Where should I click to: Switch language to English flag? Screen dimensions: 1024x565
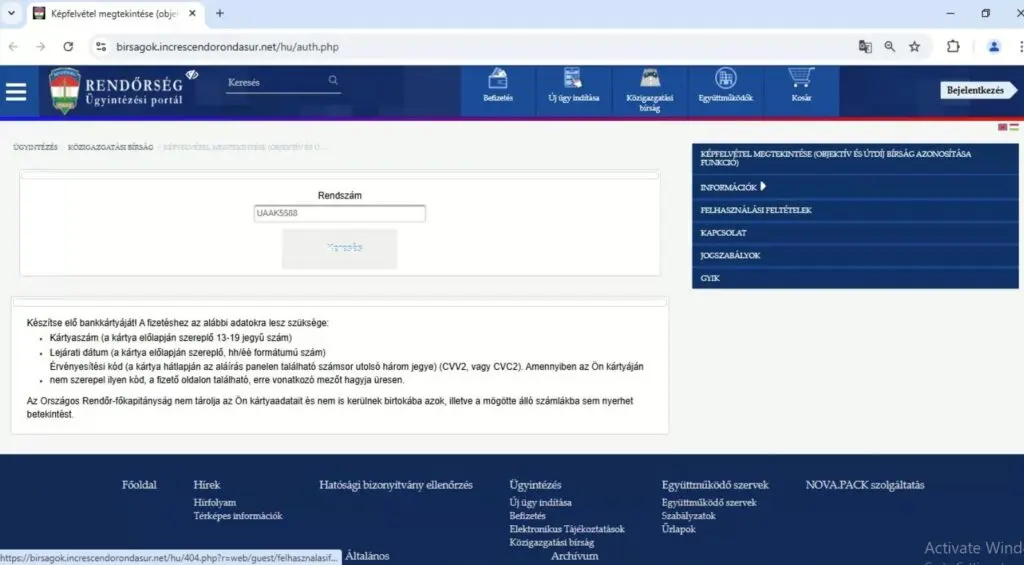pyautogui.click(x=1002, y=127)
